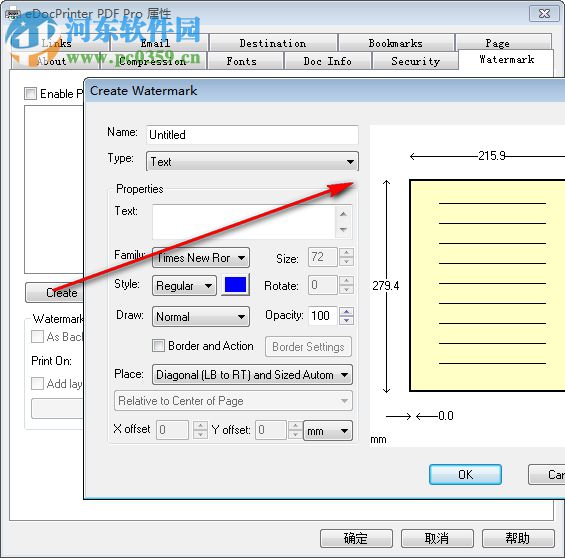Click the Border Settings button

point(308,347)
